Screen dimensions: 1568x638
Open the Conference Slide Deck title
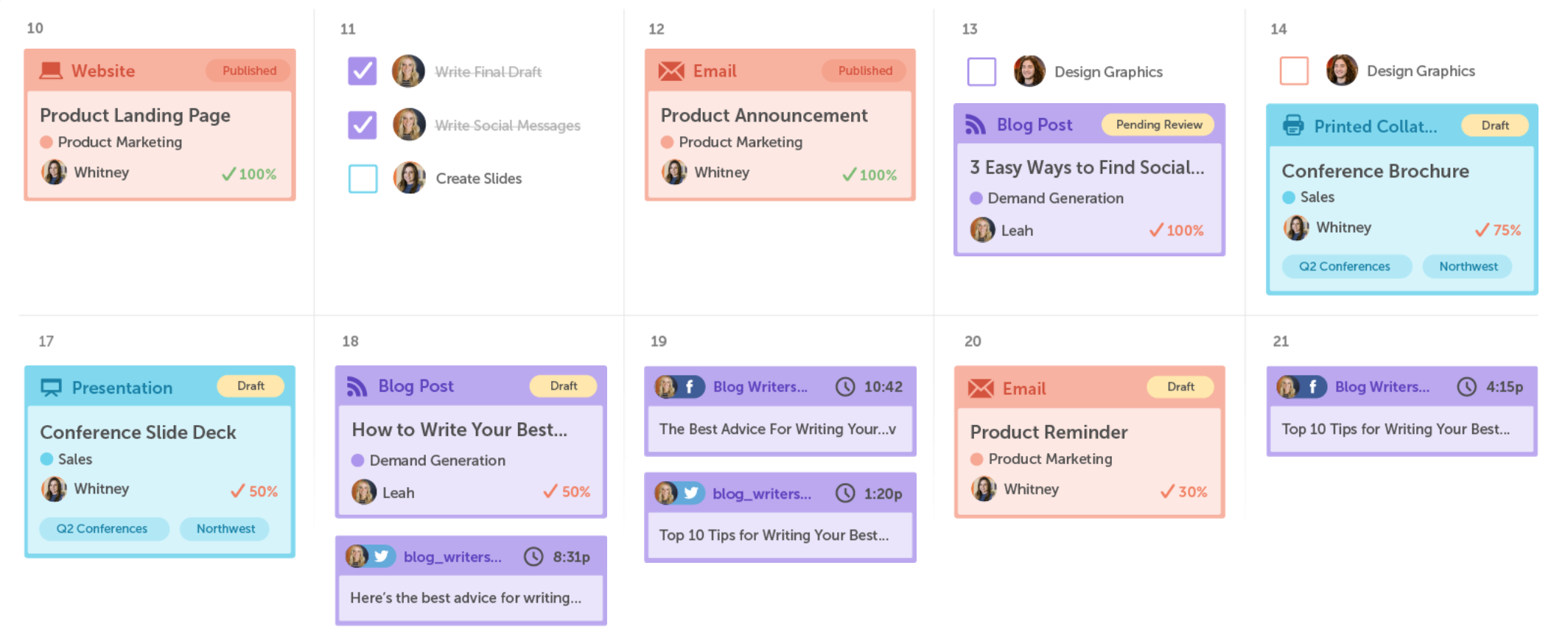click(139, 432)
